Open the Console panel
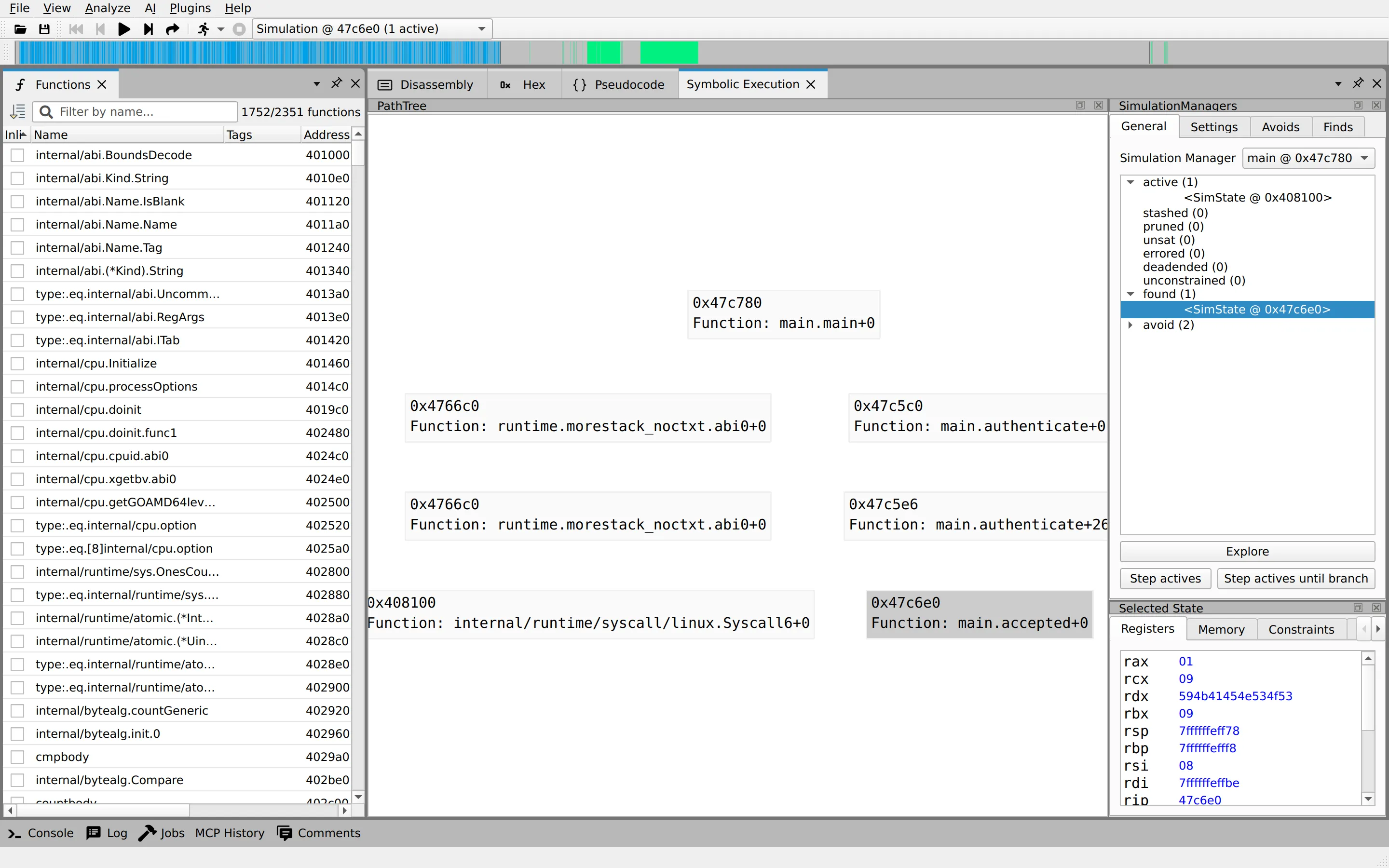 tap(40, 833)
